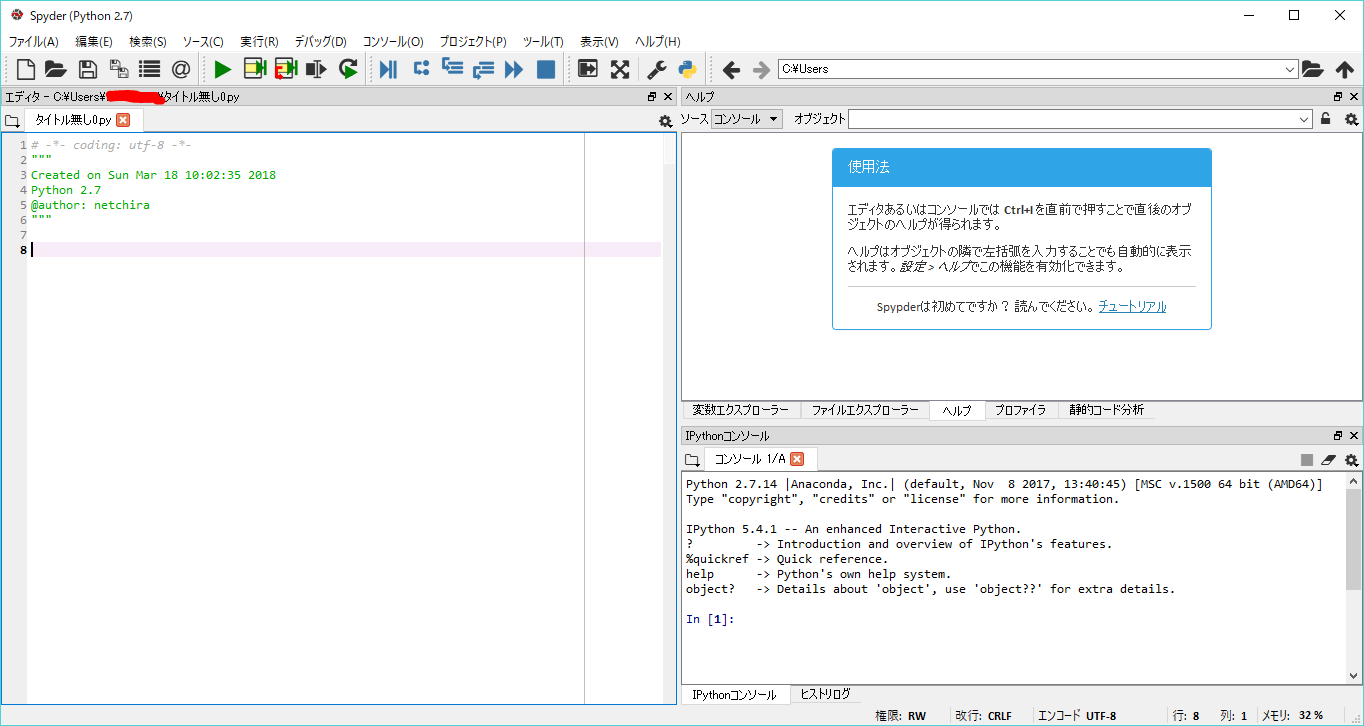Maximize the current pane icon
The height and width of the screenshot is (726, 1364).
click(x=588, y=69)
